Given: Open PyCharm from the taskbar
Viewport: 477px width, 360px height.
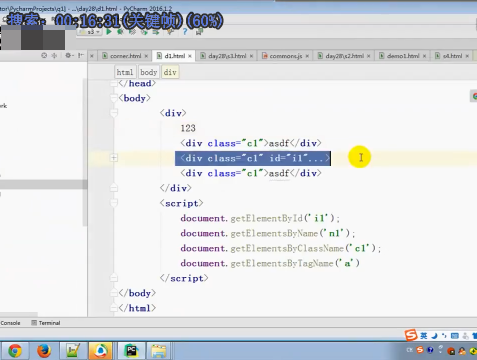Looking at the screenshot, I should pyautogui.click(x=131, y=351).
